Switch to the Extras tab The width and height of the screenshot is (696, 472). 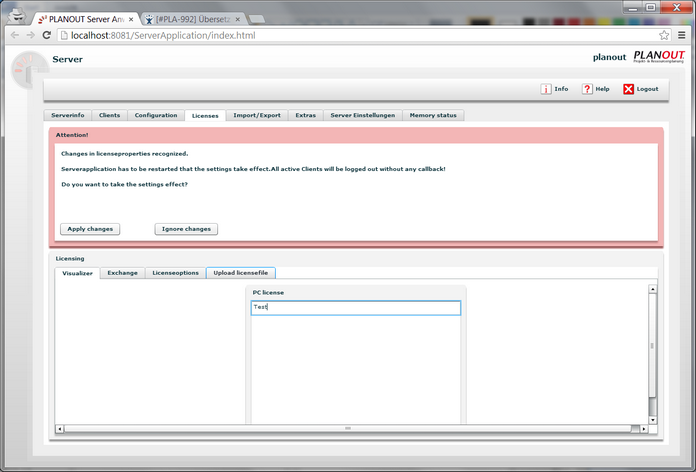(306, 115)
